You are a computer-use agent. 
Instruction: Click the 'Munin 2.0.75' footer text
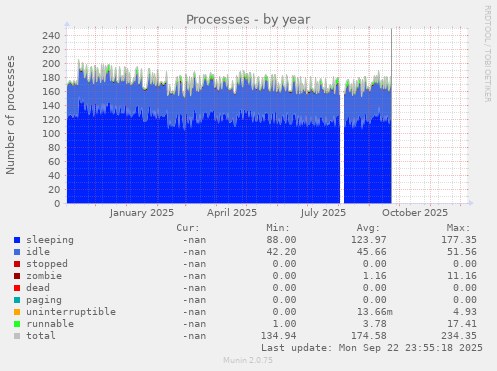pos(248,360)
